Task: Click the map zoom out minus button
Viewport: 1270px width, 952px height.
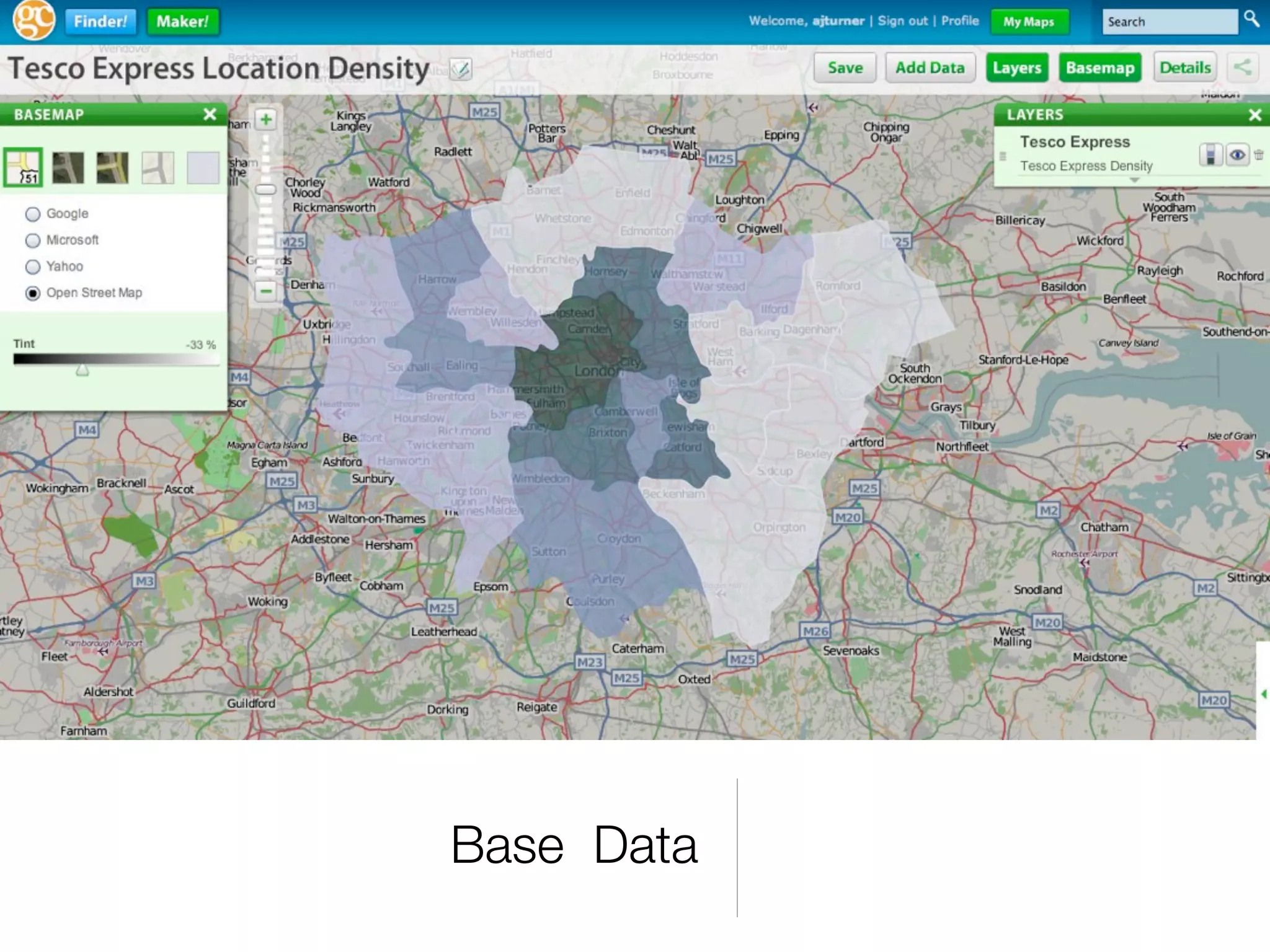Action: (266, 291)
